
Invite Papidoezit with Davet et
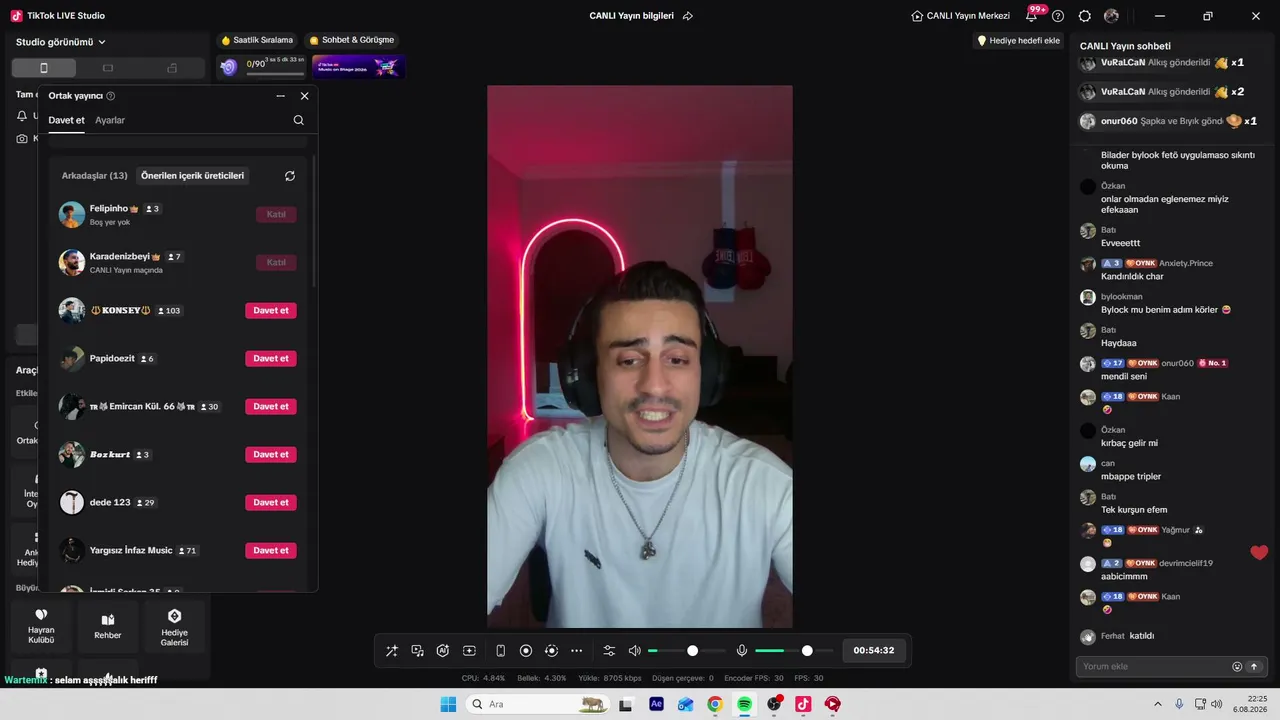point(271,358)
